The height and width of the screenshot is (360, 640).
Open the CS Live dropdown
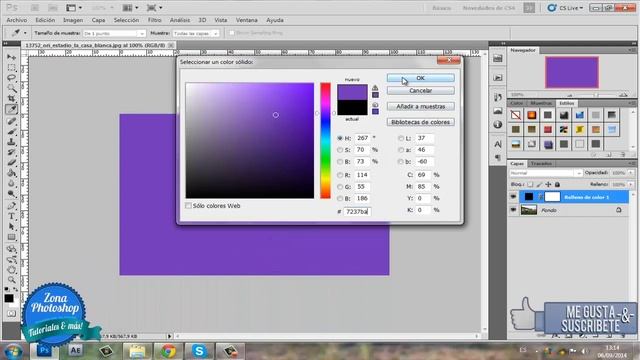(x=566, y=8)
